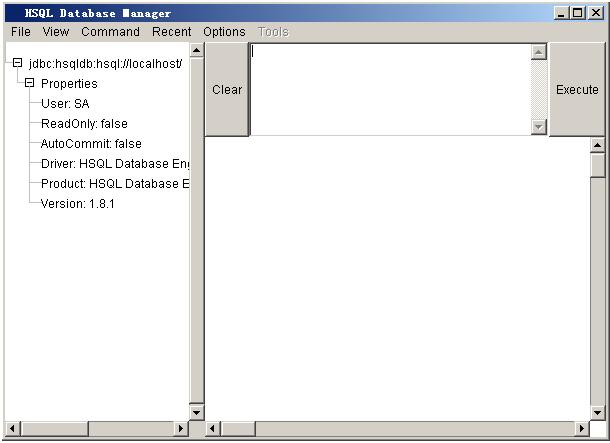Select the jdbc:hsqldb:hsql://localhost/ tree item

[105, 63]
